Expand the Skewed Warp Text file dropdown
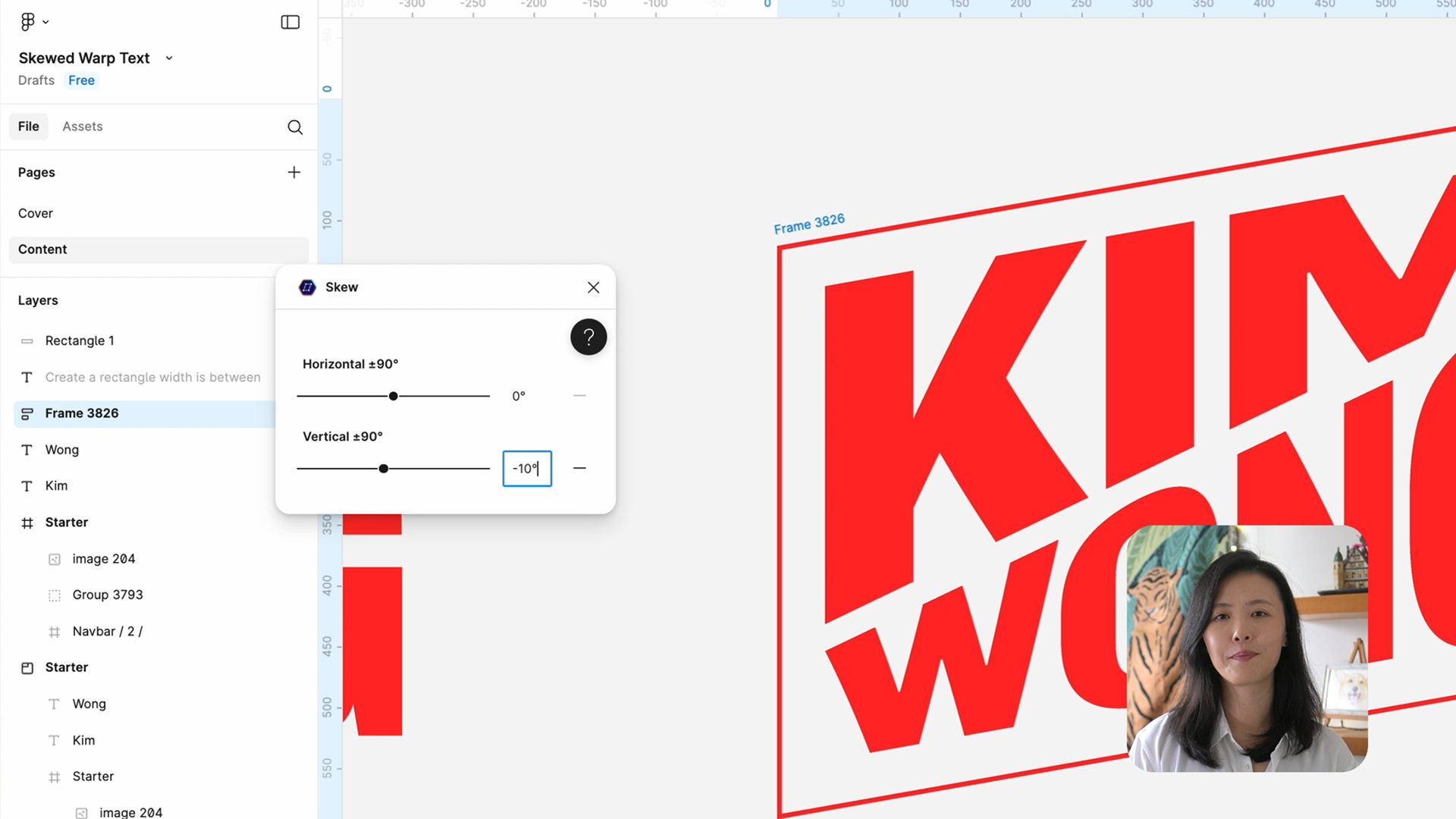Image resolution: width=1456 pixels, height=819 pixels. point(169,58)
